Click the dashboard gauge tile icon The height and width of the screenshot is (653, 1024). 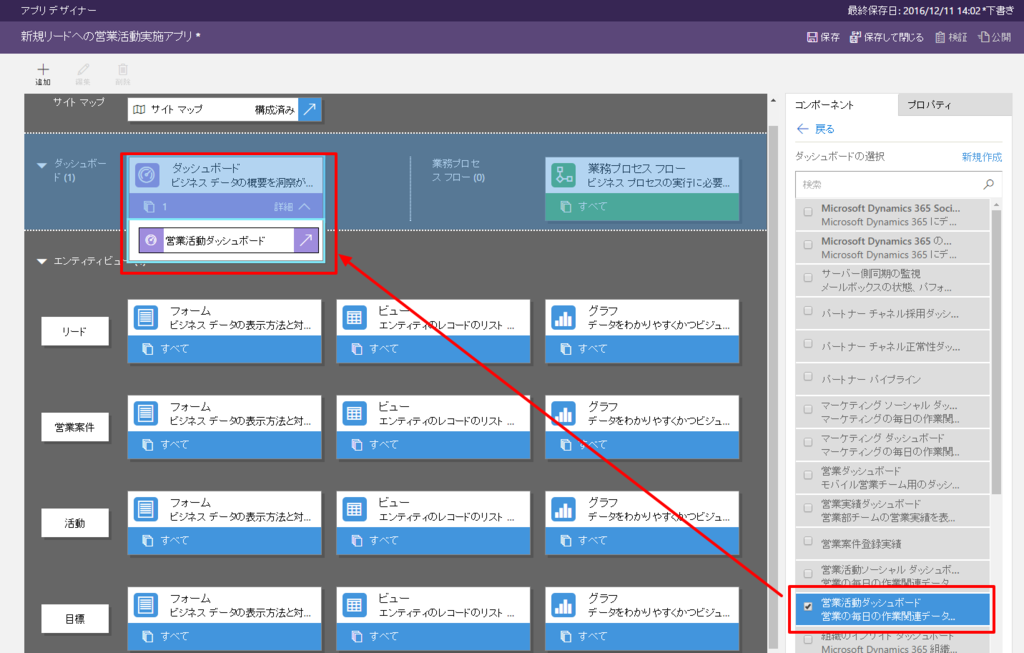tap(148, 175)
